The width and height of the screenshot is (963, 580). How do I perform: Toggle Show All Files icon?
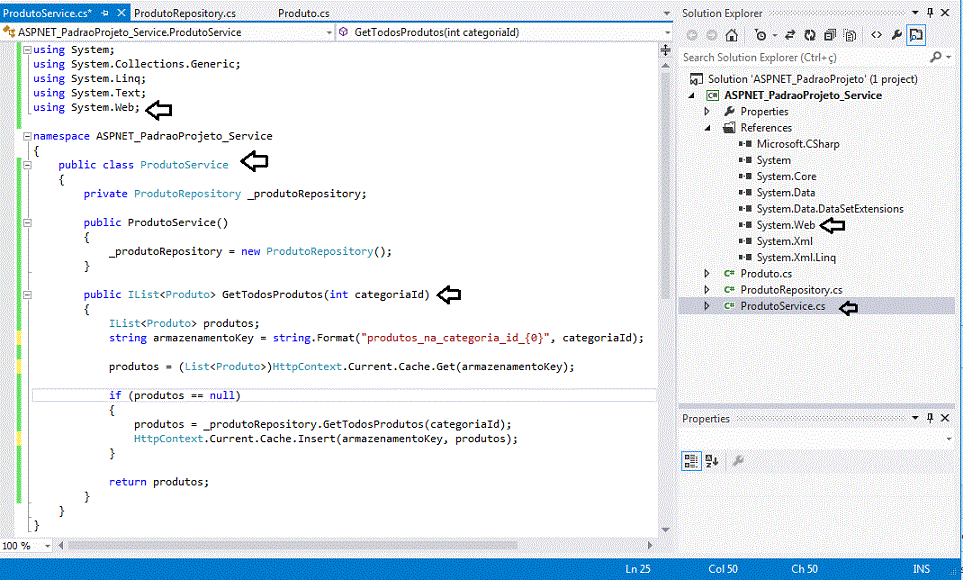click(850, 36)
